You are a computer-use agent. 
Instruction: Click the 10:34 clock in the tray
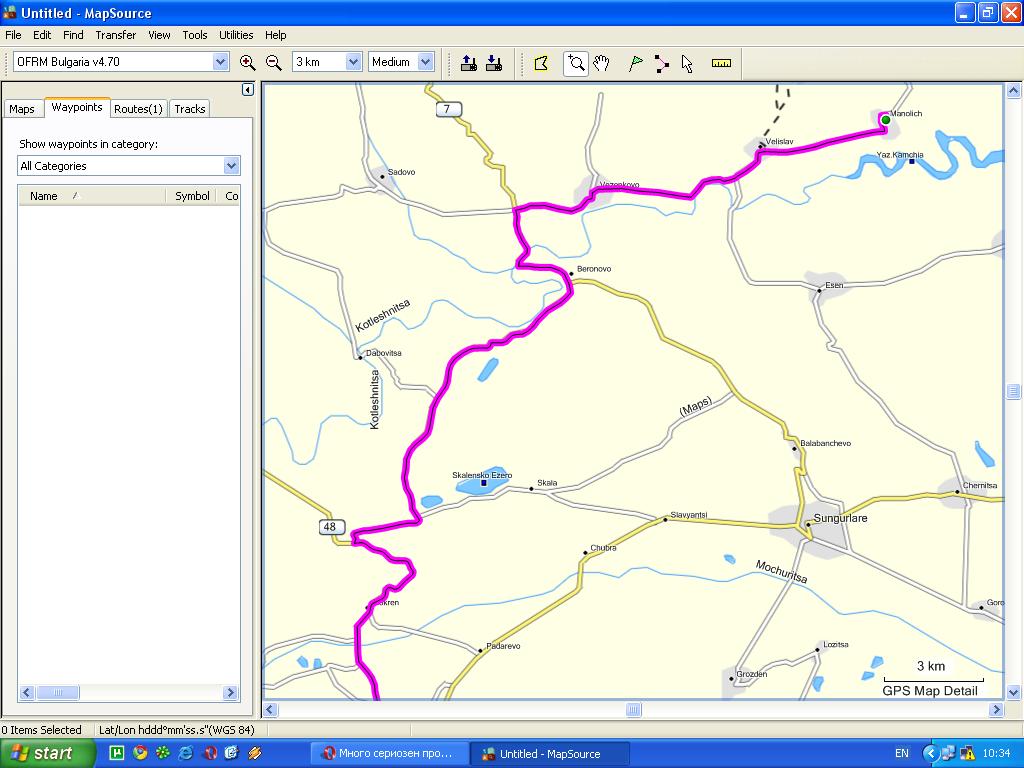997,754
